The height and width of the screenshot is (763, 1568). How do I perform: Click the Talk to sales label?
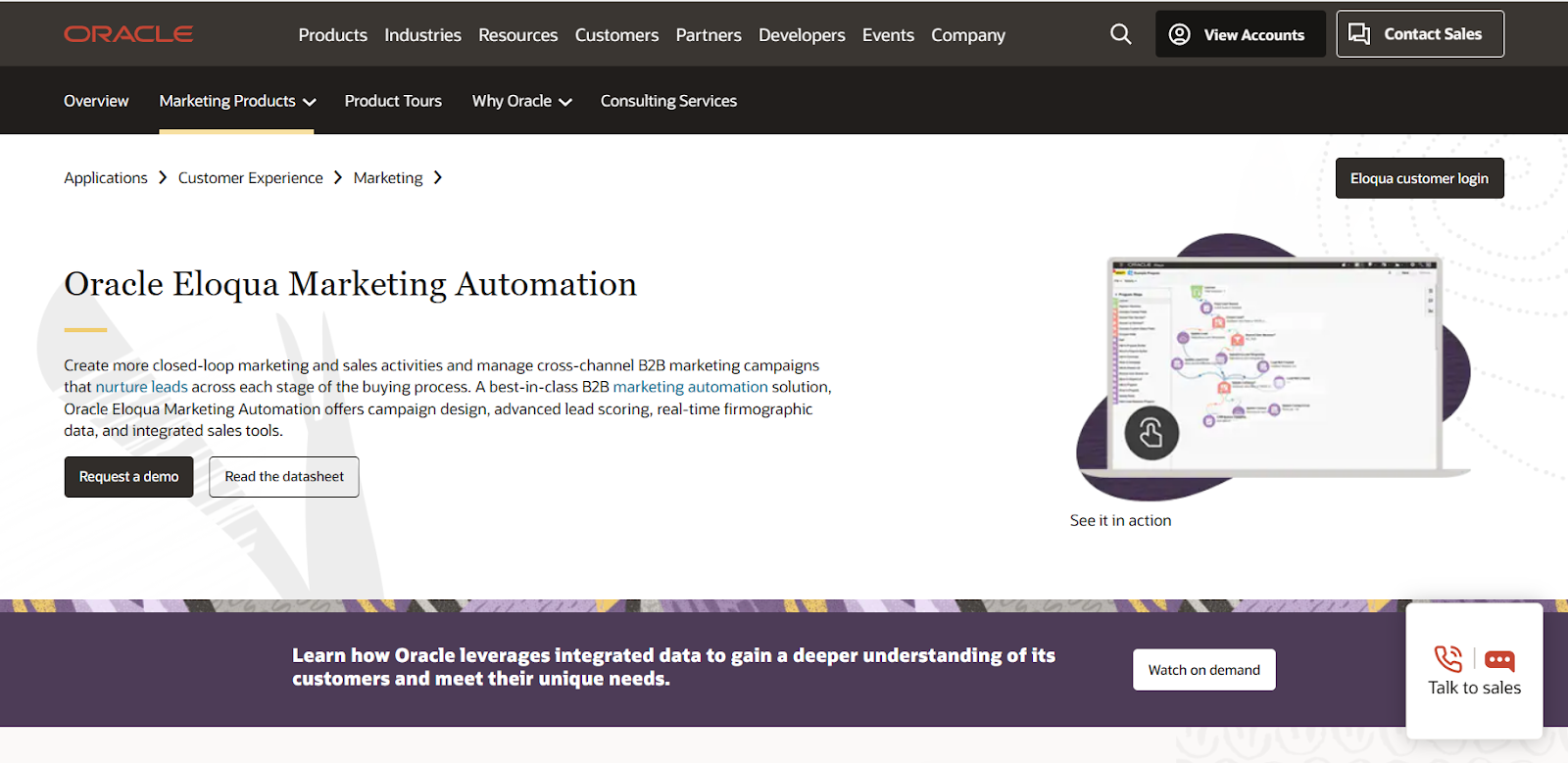(x=1475, y=688)
